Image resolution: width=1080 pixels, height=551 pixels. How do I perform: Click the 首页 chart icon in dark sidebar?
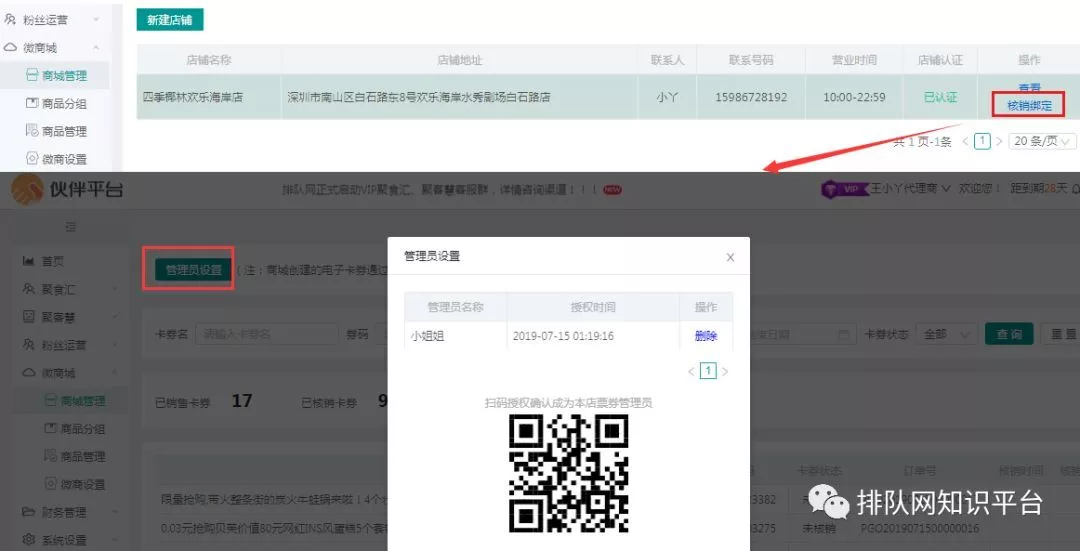click(x=28, y=261)
